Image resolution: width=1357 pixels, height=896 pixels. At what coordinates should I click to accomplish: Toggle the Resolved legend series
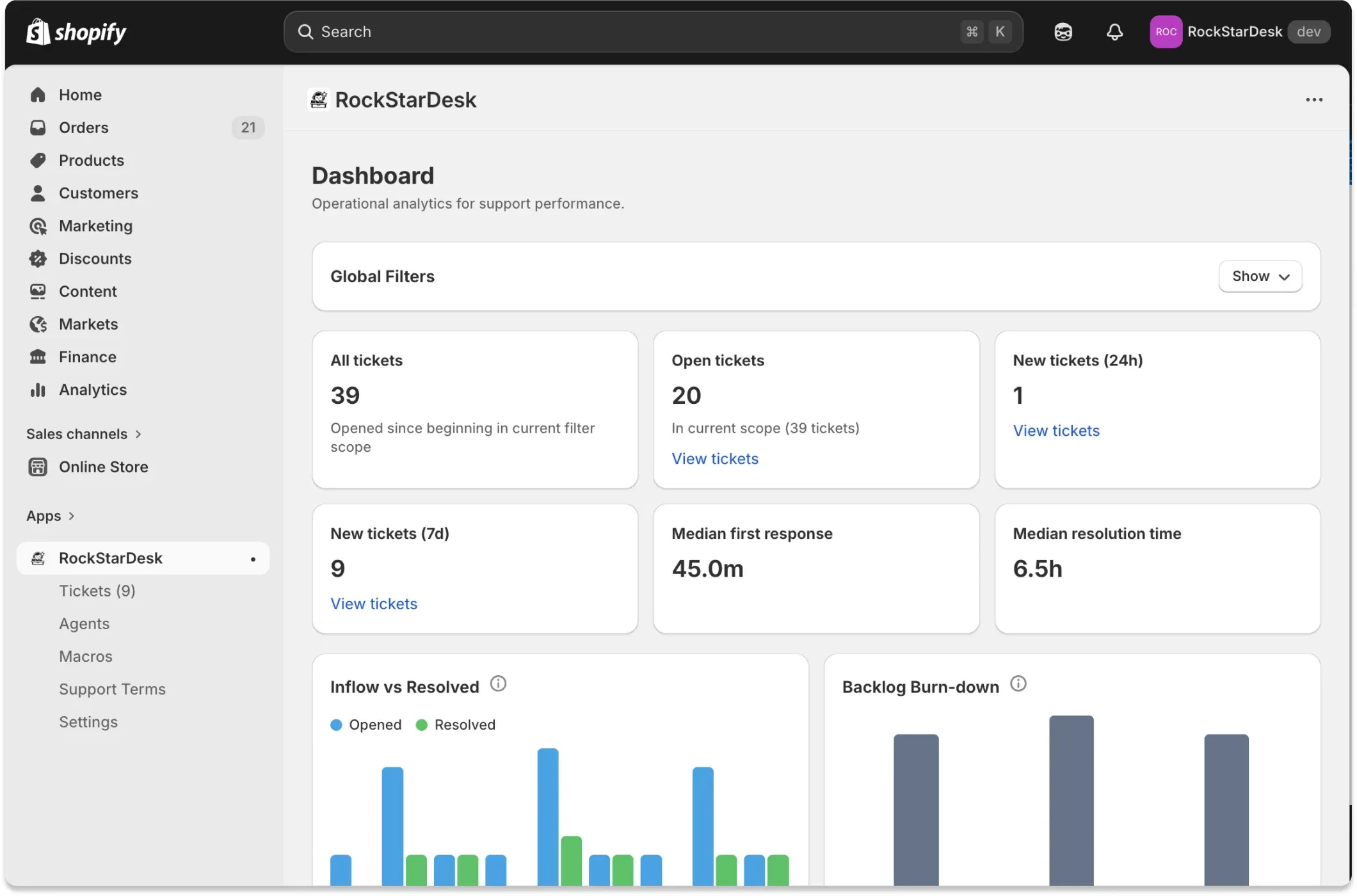coord(456,724)
